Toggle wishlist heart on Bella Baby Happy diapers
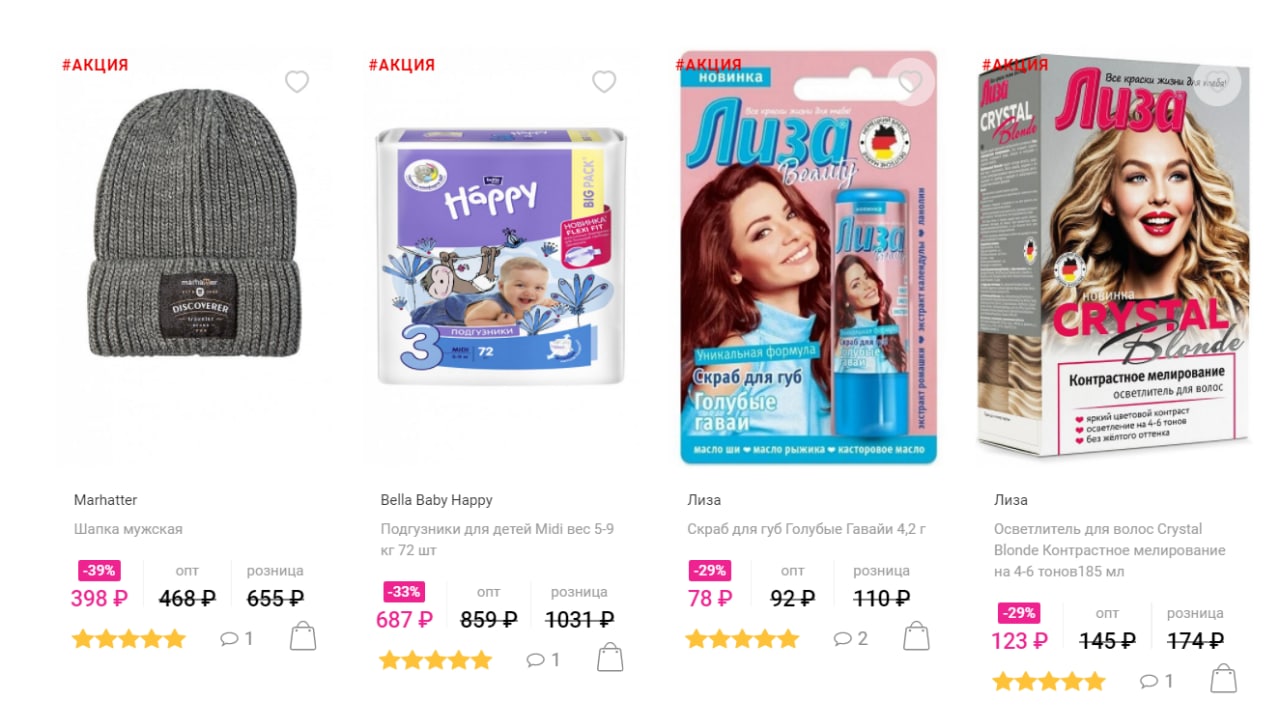The image size is (1280, 728). pos(604,82)
